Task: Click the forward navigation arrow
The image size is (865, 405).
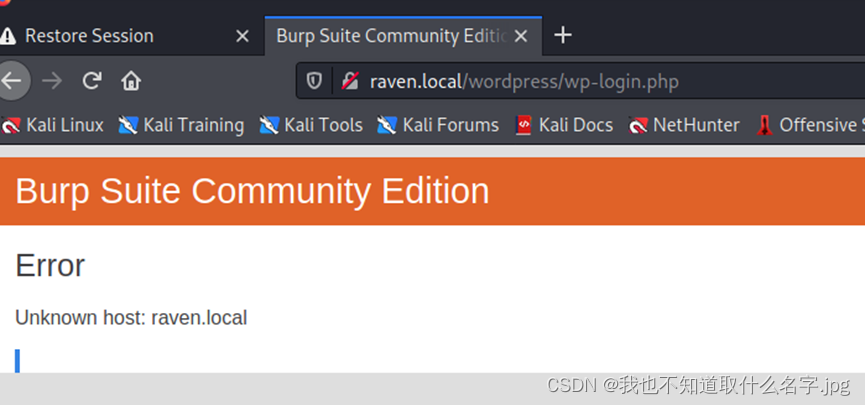Action: pos(52,81)
